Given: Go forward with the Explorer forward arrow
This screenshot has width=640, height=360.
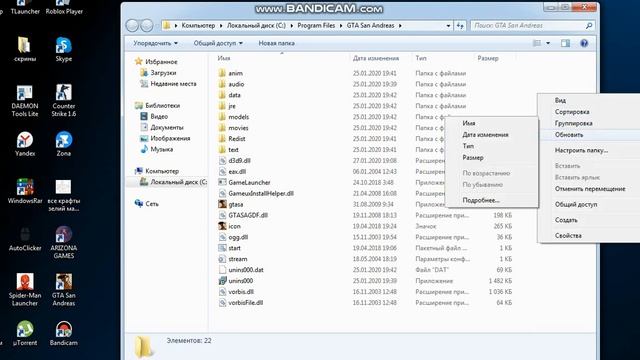Looking at the screenshot, I should (147, 26).
